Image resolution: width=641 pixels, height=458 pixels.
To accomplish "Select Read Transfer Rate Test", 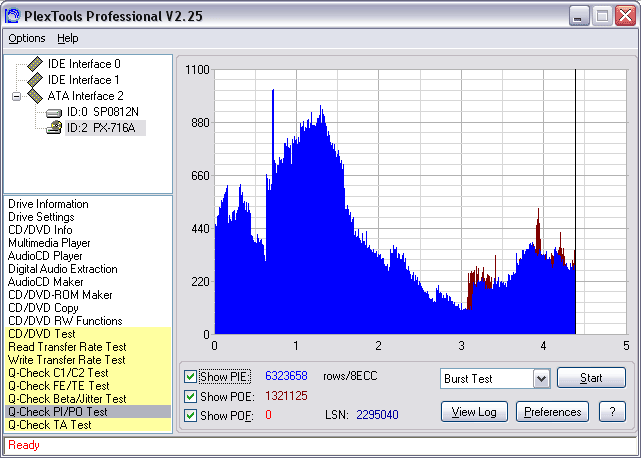I will 88,347.
